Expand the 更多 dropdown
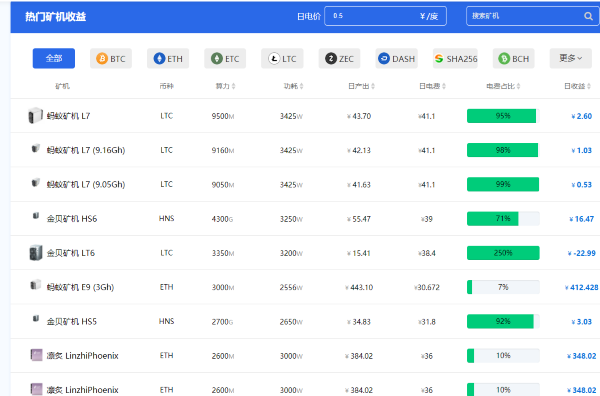The image size is (600, 396). 571,58
